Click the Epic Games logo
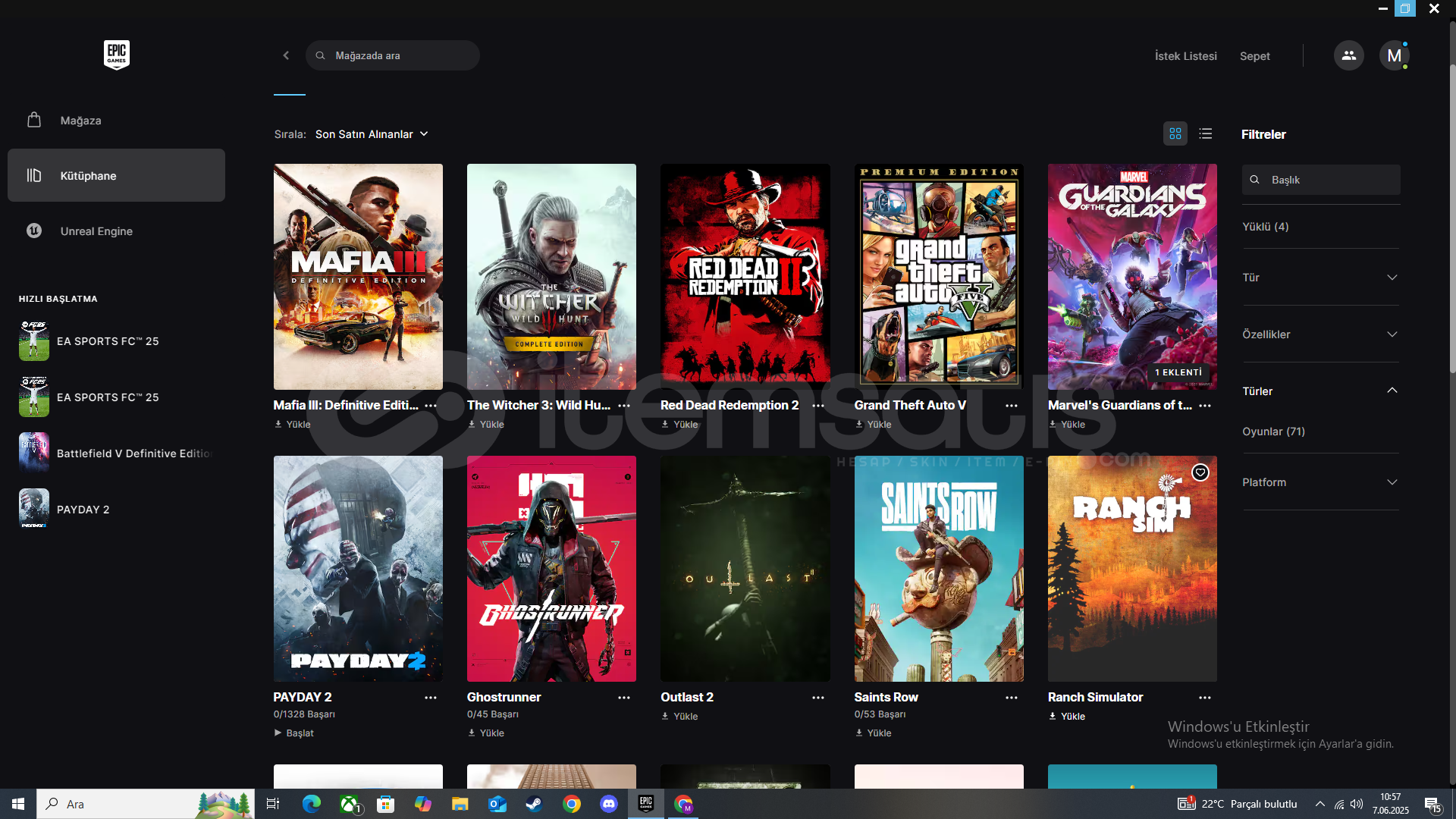This screenshot has width=1456, height=819. [x=117, y=55]
